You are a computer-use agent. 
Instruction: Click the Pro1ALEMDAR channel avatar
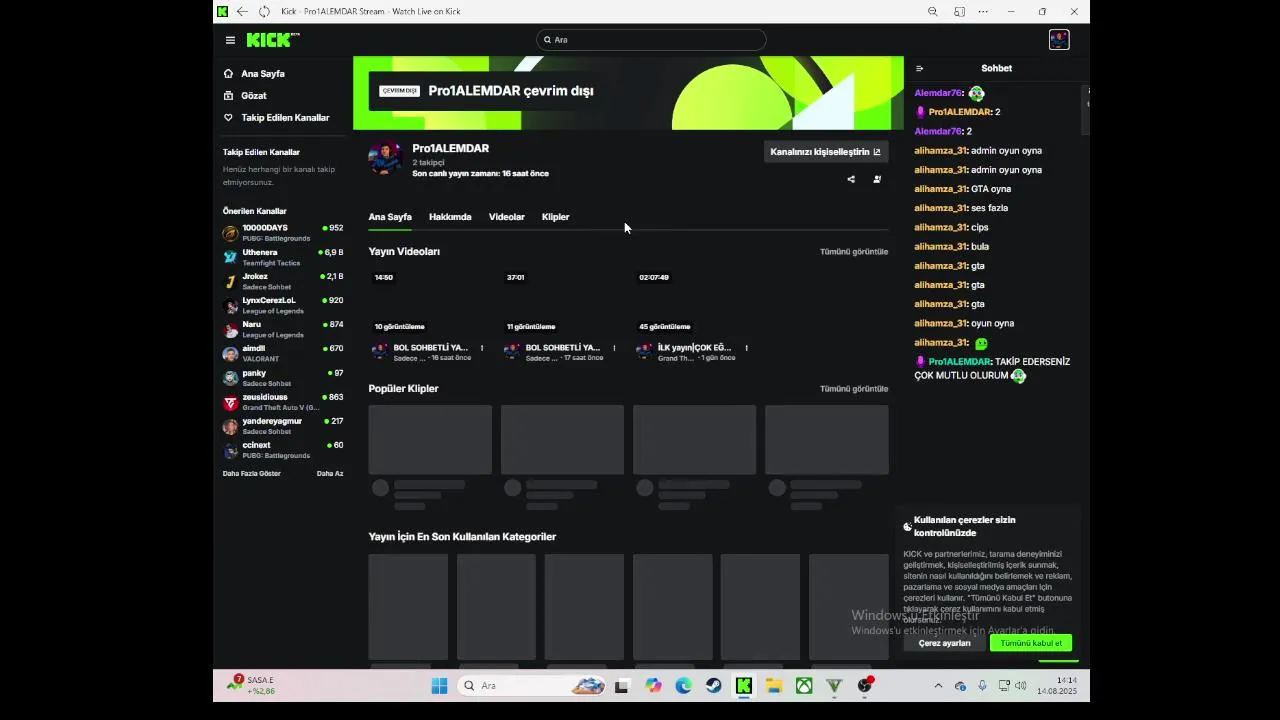(x=385, y=158)
